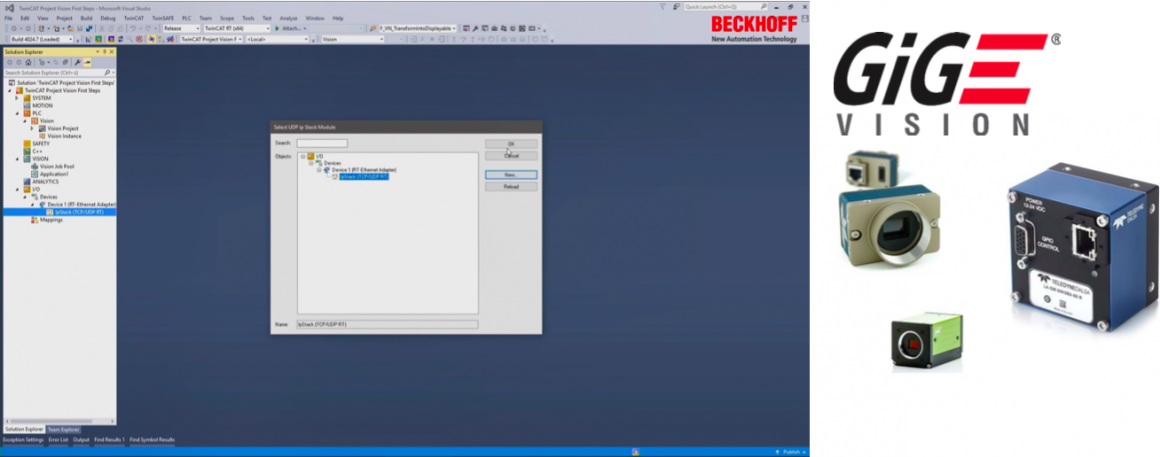Click the New... button in dialog
Image resolution: width=1160 pixels, height=457 pixels.
tap(511, 175)
